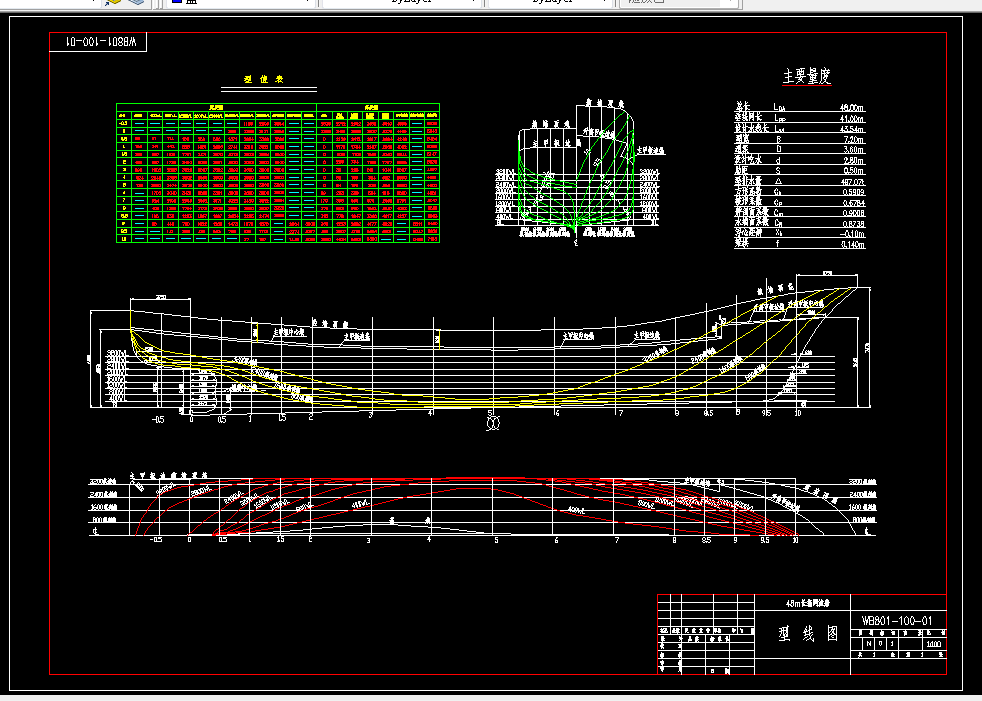Select the 3.60m depth value
This screenshot has height=701, width=982.
[853, 150]
